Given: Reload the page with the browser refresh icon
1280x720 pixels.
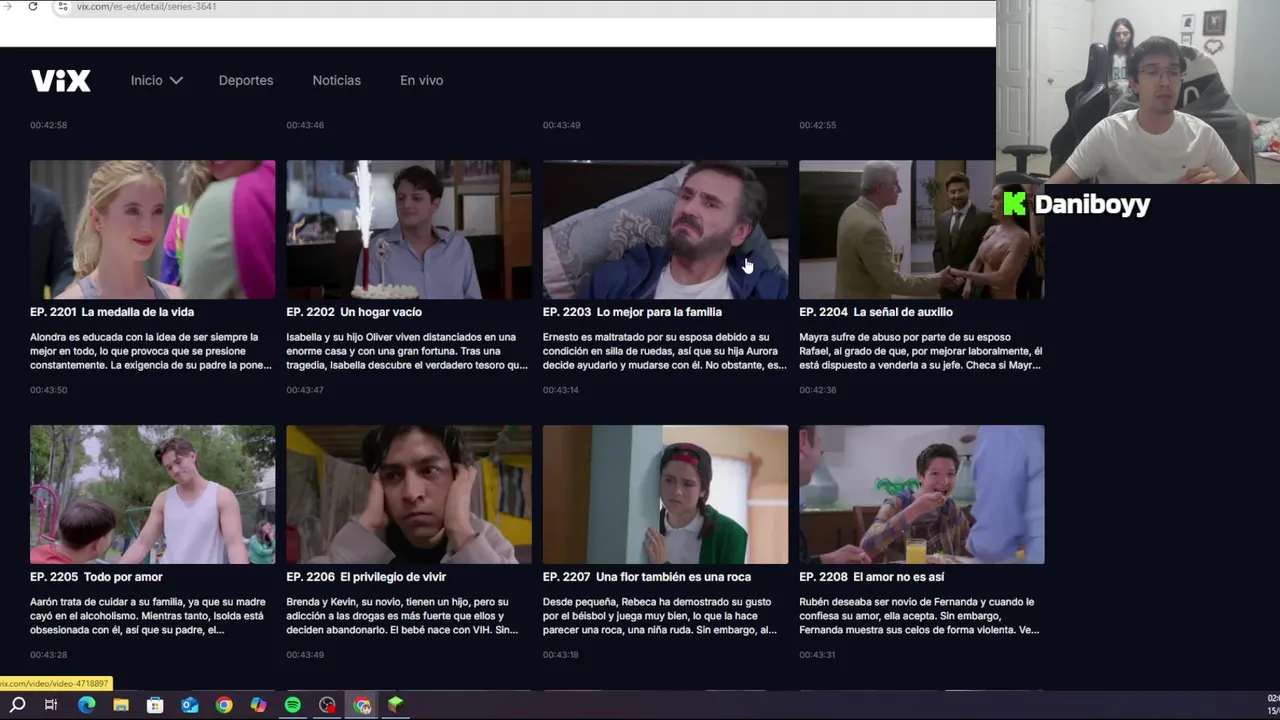Looking at the screenshot, I should (x=33, y=6).
